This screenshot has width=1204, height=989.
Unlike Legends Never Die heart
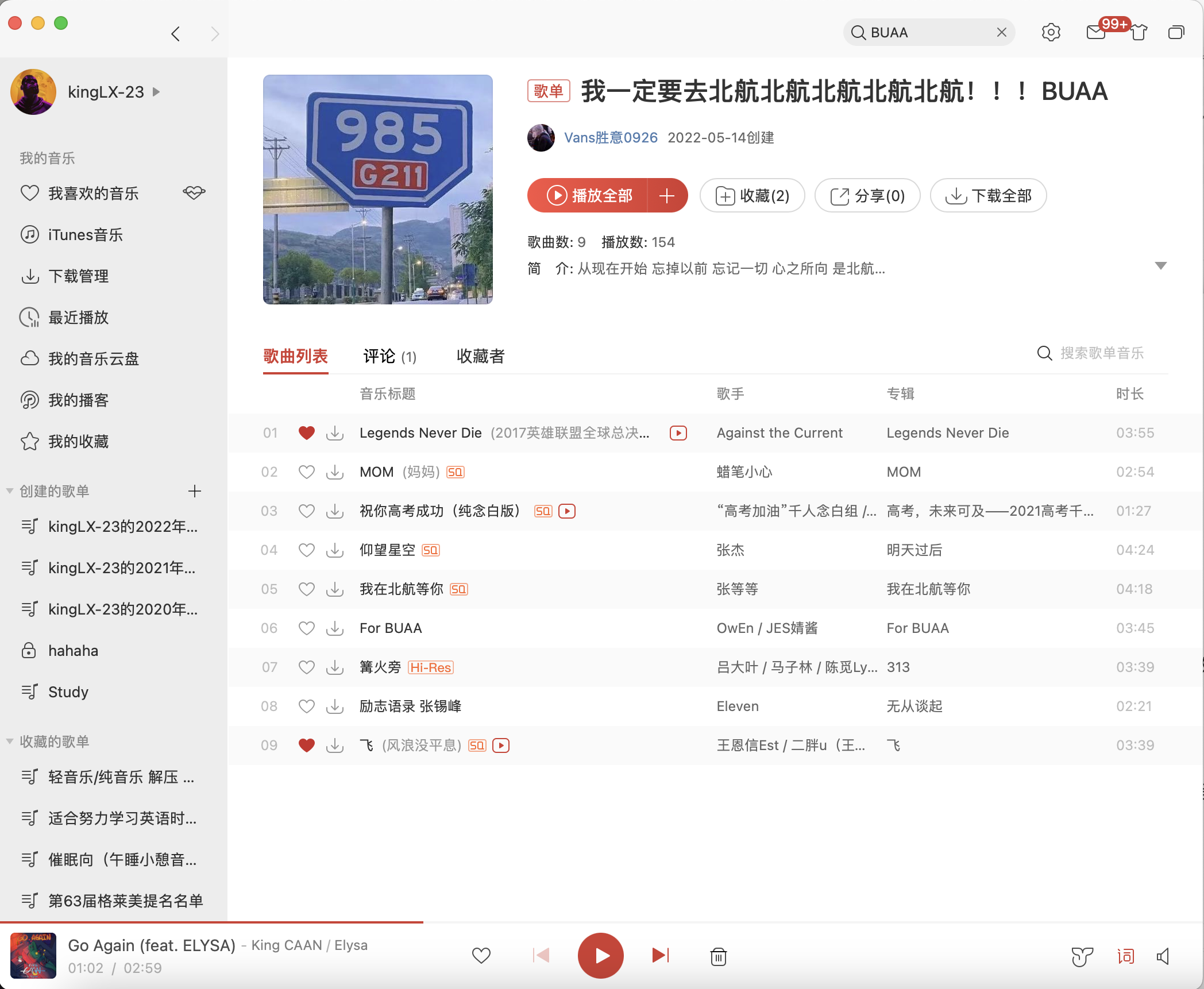(307, 433)
